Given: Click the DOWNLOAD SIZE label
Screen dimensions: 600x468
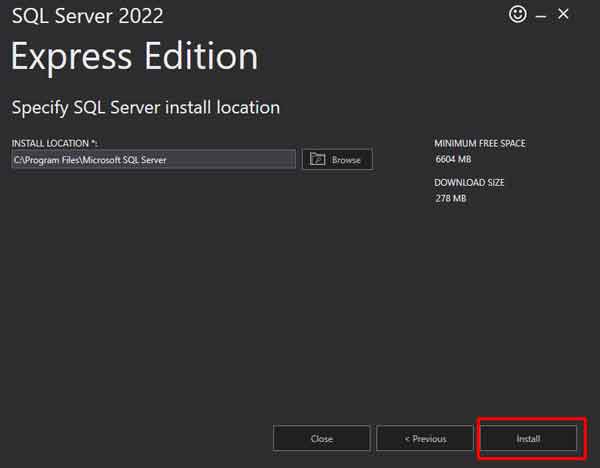Looking at the screenshot, I should pos(469,183).
